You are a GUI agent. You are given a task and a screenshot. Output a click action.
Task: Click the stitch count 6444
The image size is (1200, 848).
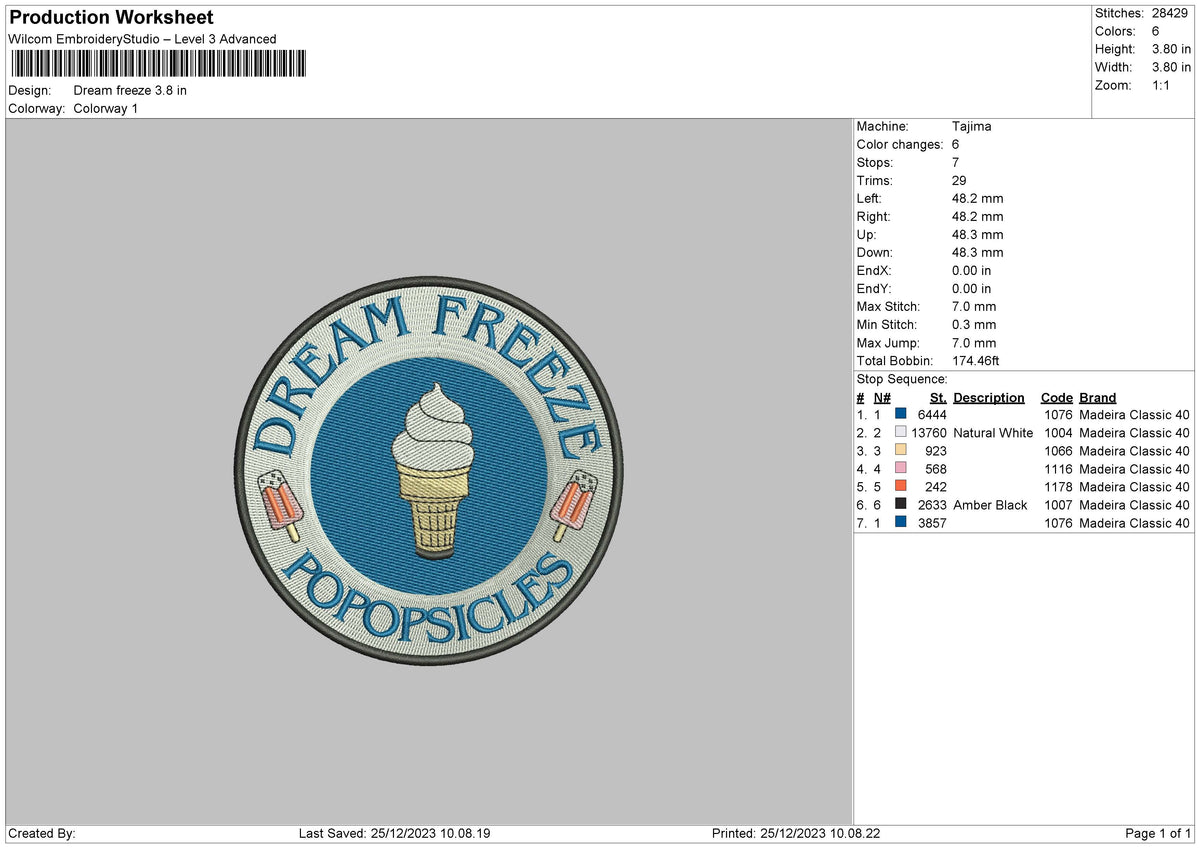pyautogui.click(x=932, y=415)
